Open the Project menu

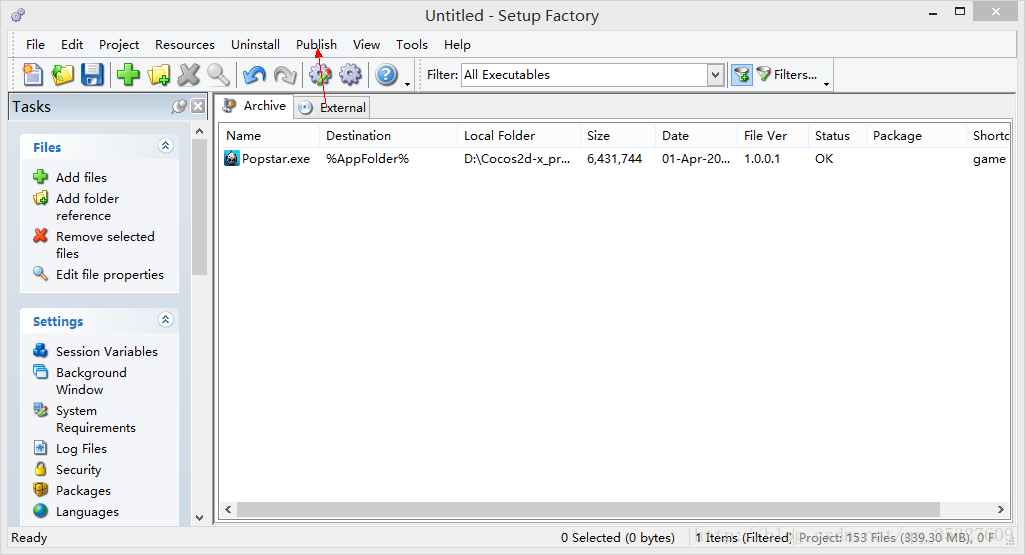pyautogui.click(x=119, y=44)
